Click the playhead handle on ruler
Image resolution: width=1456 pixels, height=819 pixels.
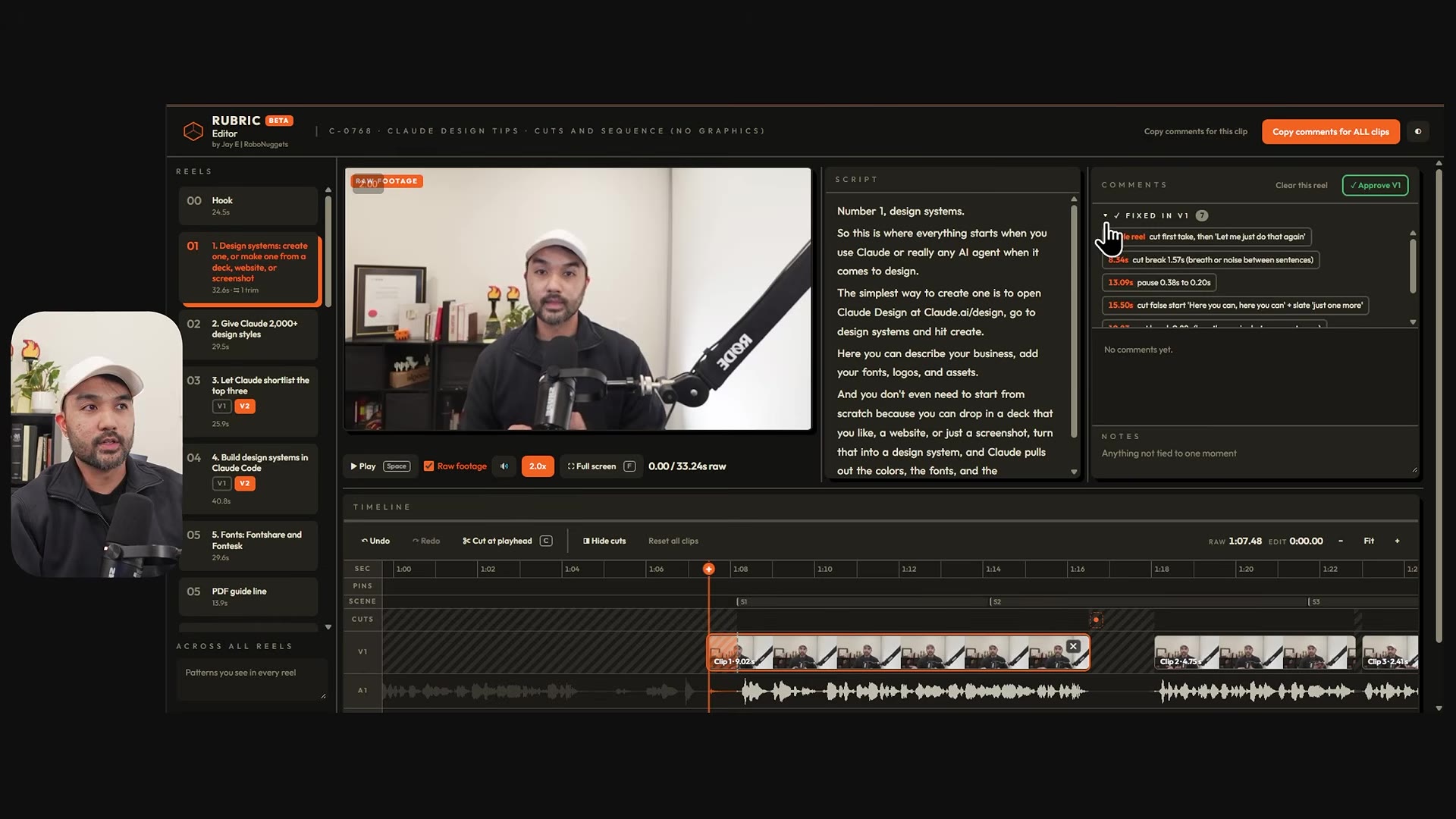pyautogui.click(x=708, y=569)
